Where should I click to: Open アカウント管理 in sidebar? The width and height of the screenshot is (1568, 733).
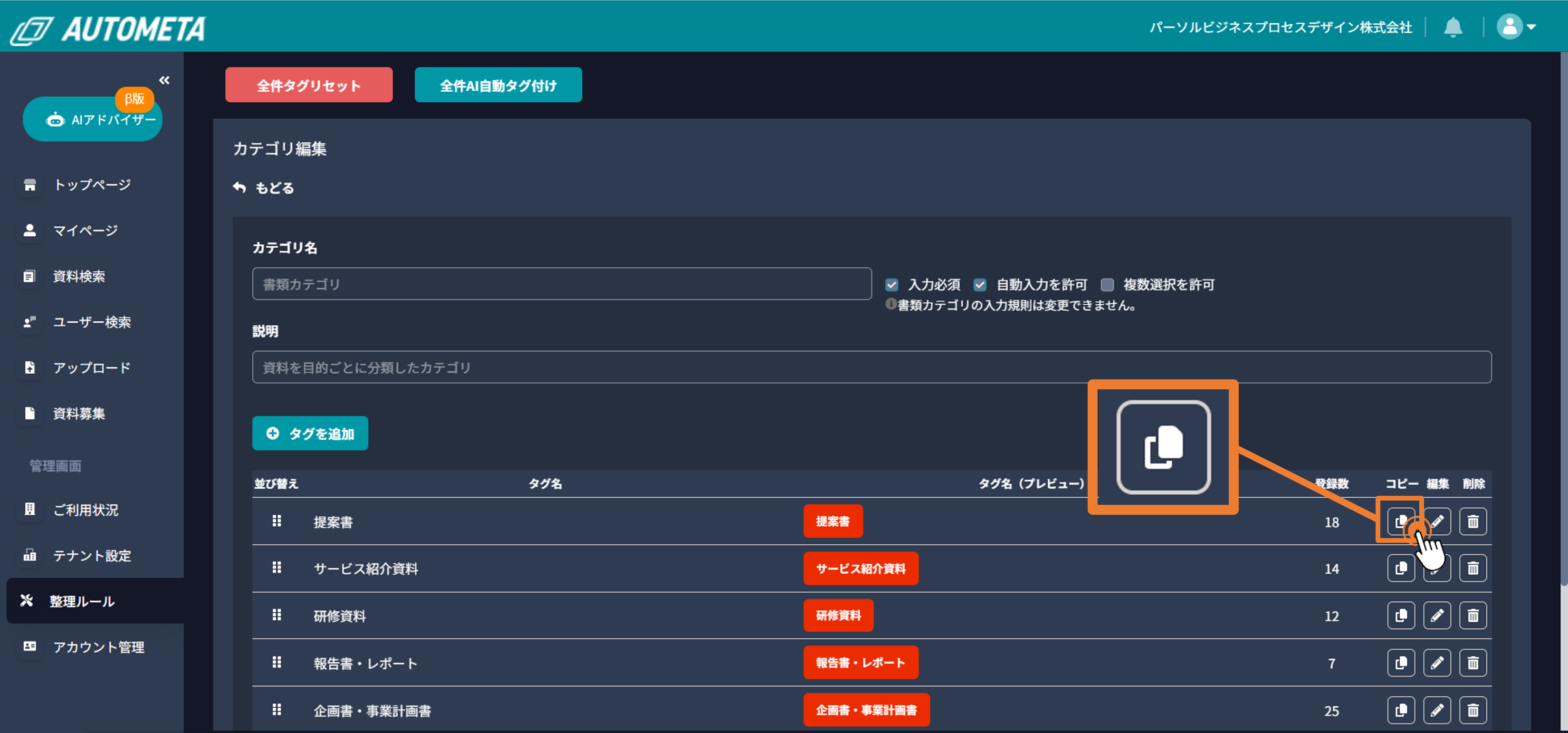99,647
